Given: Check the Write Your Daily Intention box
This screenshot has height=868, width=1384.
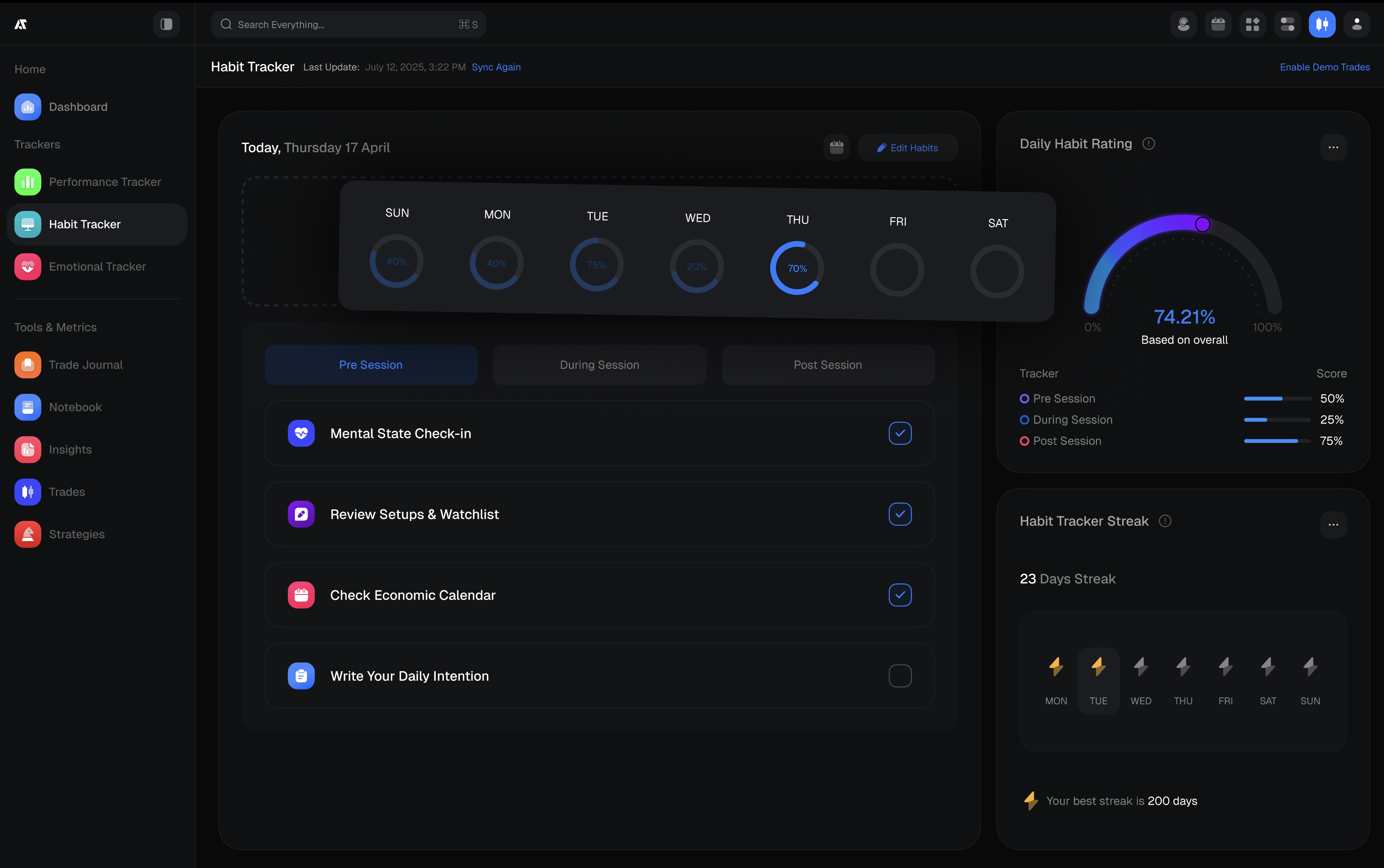Looking at the screenshot, I should (900, 676).
